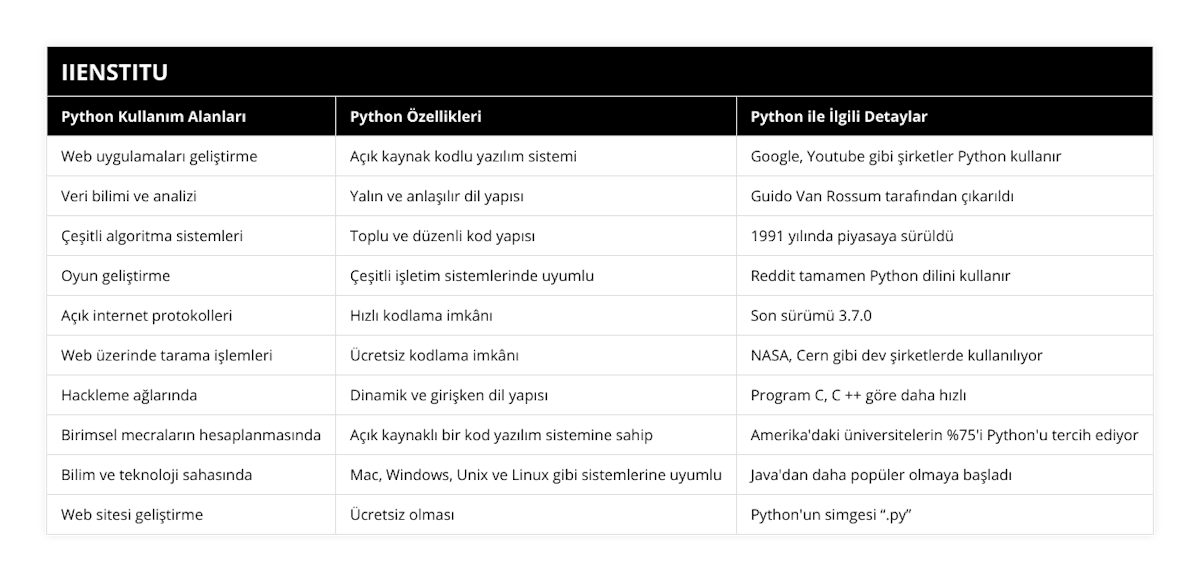Click the IIENSTITU title header
1200x581 pixels.
tap(115, 72)
